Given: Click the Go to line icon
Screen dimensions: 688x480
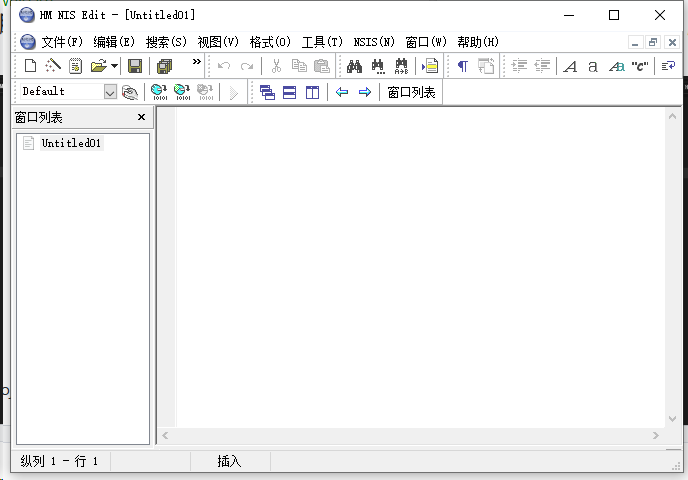Looking at the screenshot, I should click(430, 66).
